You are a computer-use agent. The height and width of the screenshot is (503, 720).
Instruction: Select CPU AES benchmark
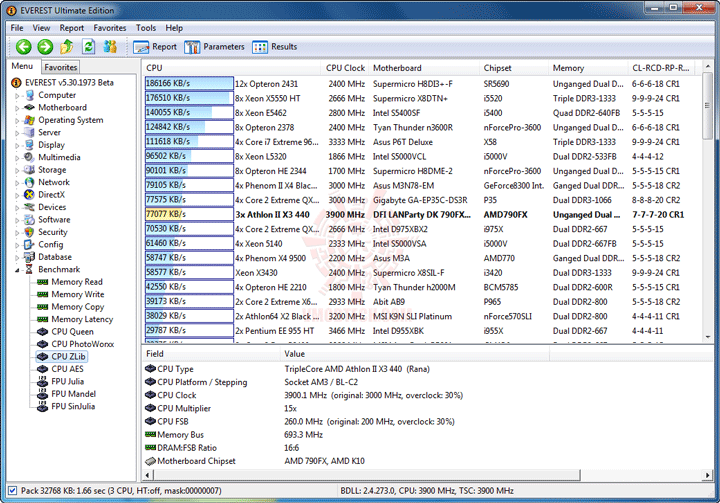click(68, 369)
